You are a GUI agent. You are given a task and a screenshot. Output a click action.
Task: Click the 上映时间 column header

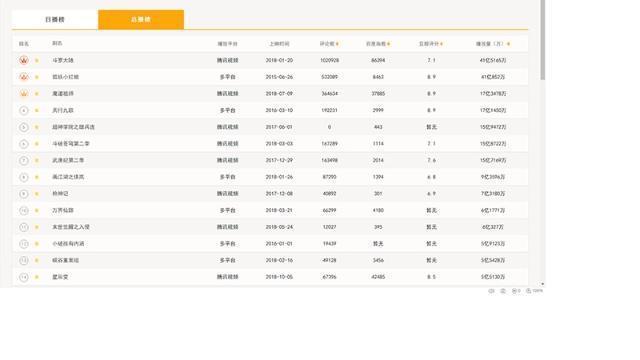(x=279, y=44)
